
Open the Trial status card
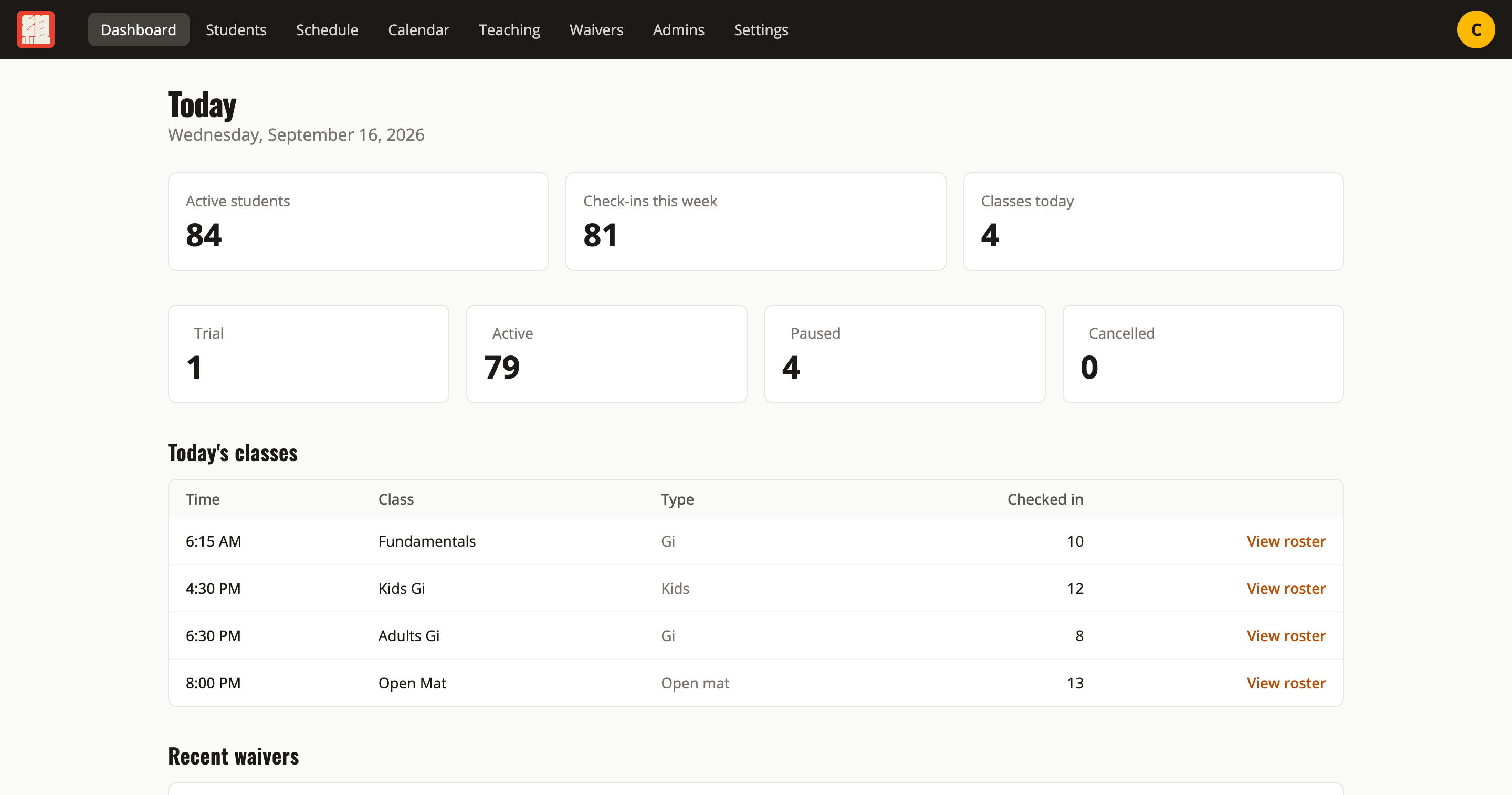tap(309, 353)
